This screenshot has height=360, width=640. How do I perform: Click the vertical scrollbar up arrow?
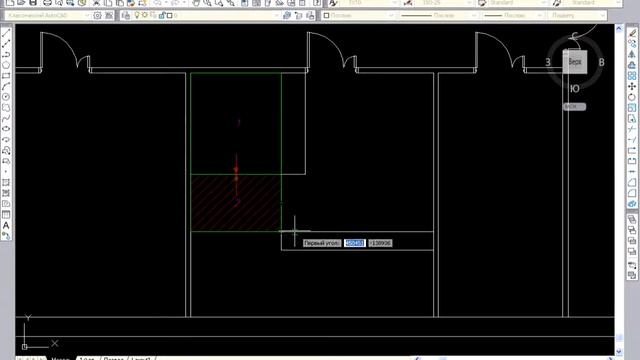(619, 29)
